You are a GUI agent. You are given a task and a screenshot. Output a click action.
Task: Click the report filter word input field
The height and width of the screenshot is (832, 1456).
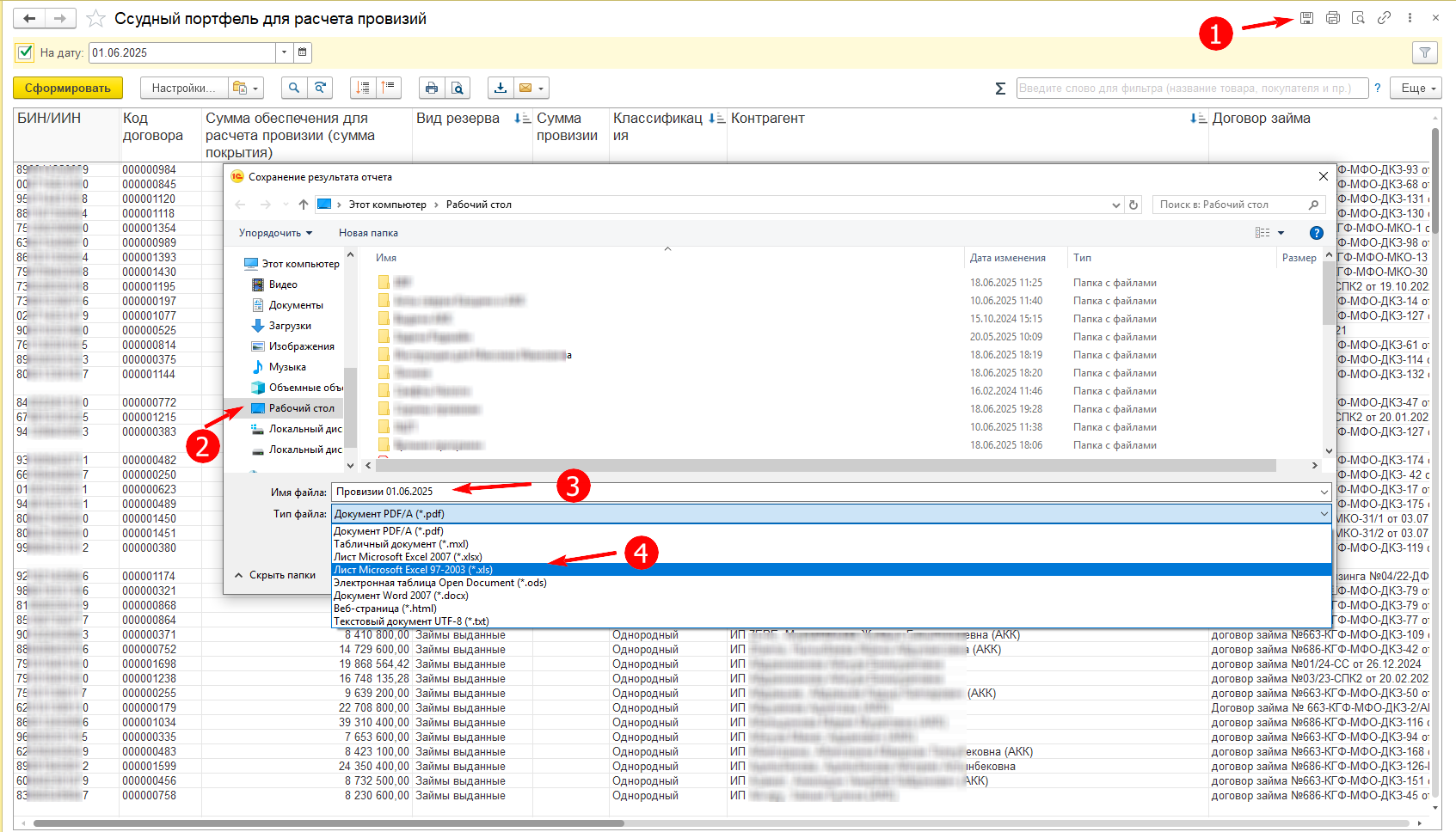(x=1192, y=88)
